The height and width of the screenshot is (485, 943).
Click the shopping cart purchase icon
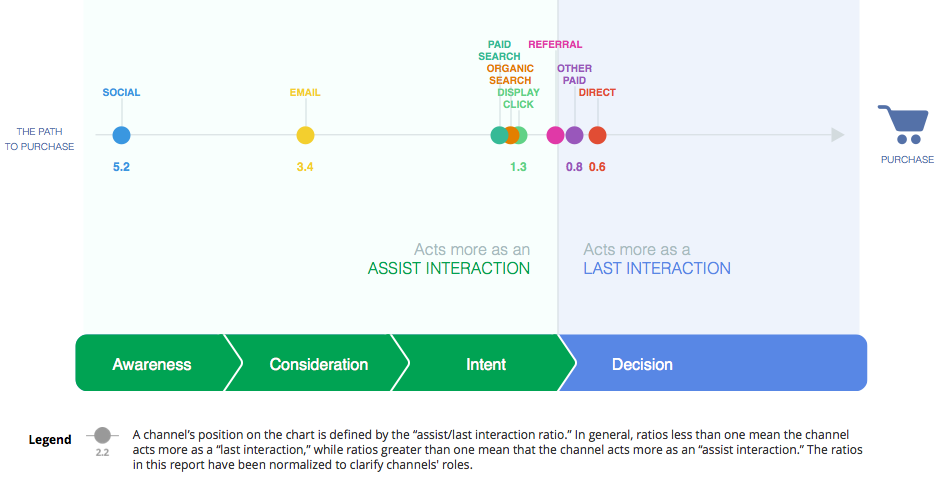coord(906,126)
